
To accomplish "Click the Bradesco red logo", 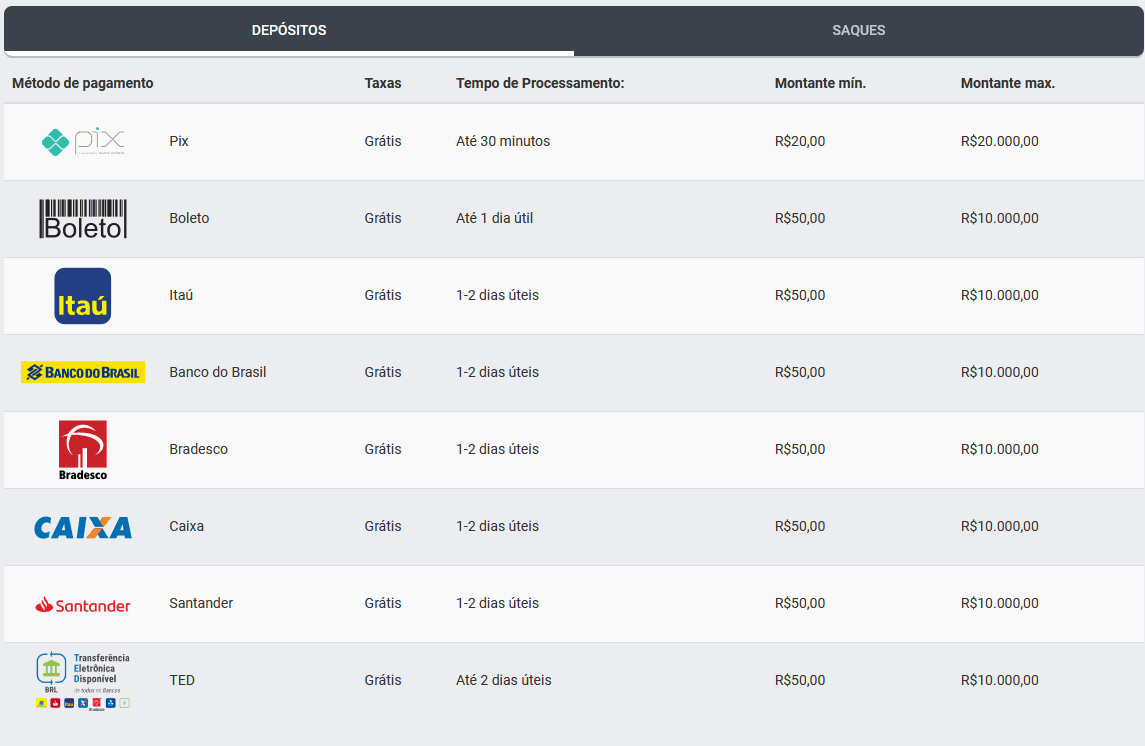I will tap(83, 450).
